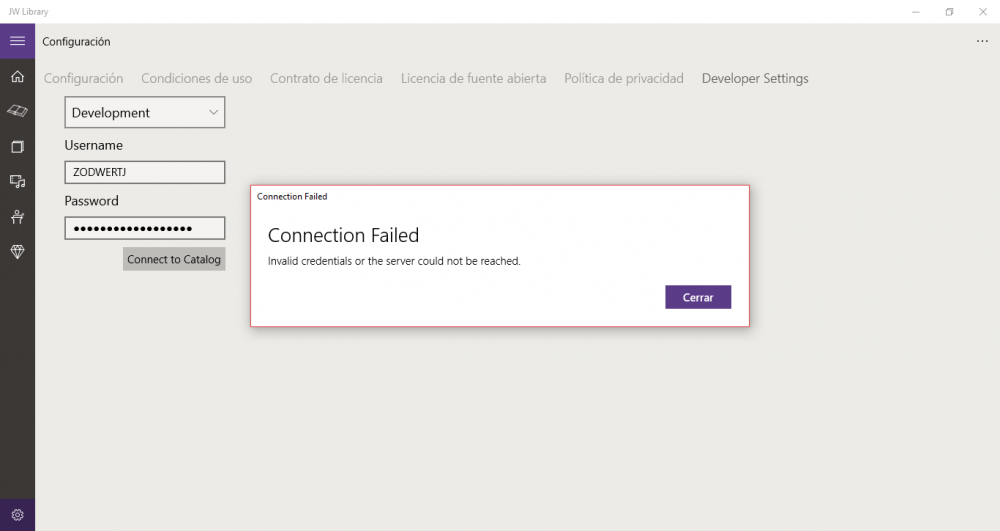Open the Settings gear icon
This screenshot has height=531, width=1000.
click(17, 515)
